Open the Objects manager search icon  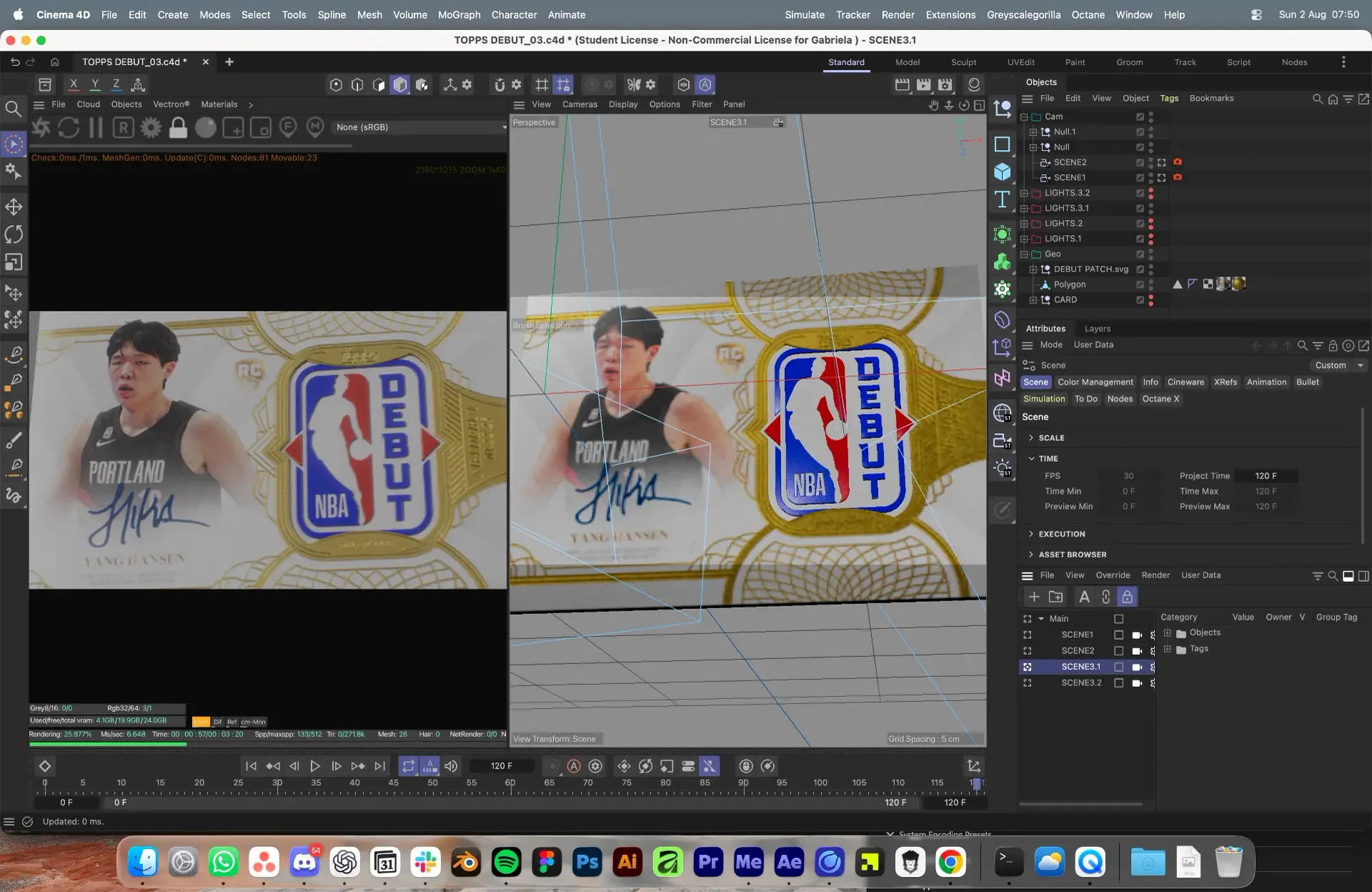coord(1317,99)
